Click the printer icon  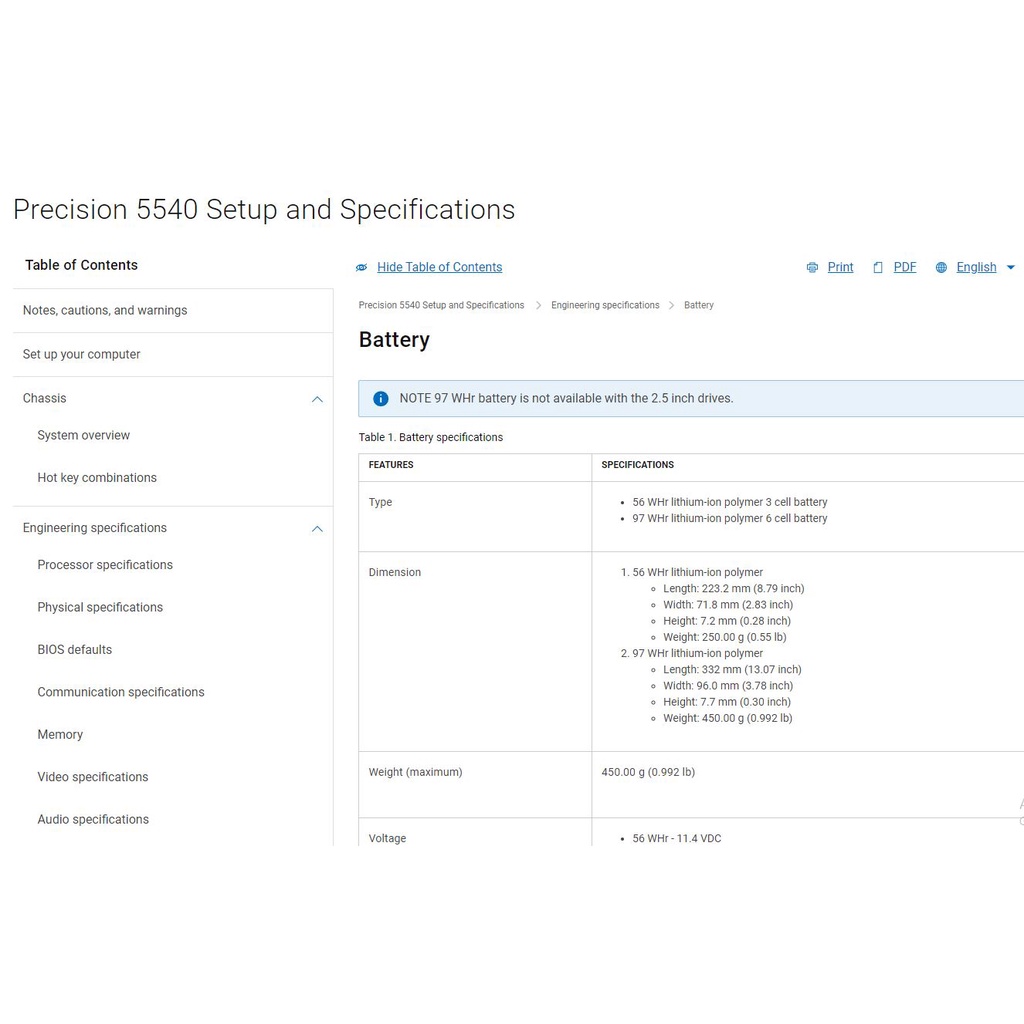click(x=812, y=268)
